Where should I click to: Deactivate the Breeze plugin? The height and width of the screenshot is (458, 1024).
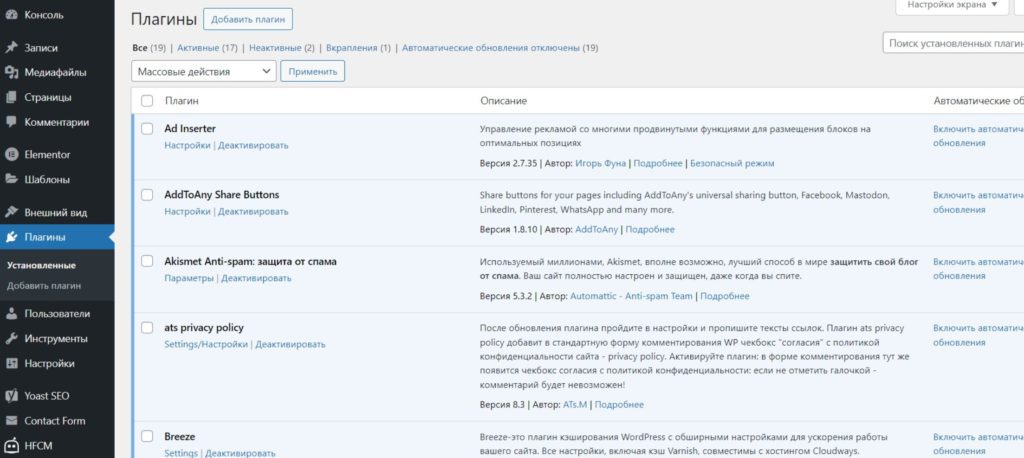(x=240, y=453)
